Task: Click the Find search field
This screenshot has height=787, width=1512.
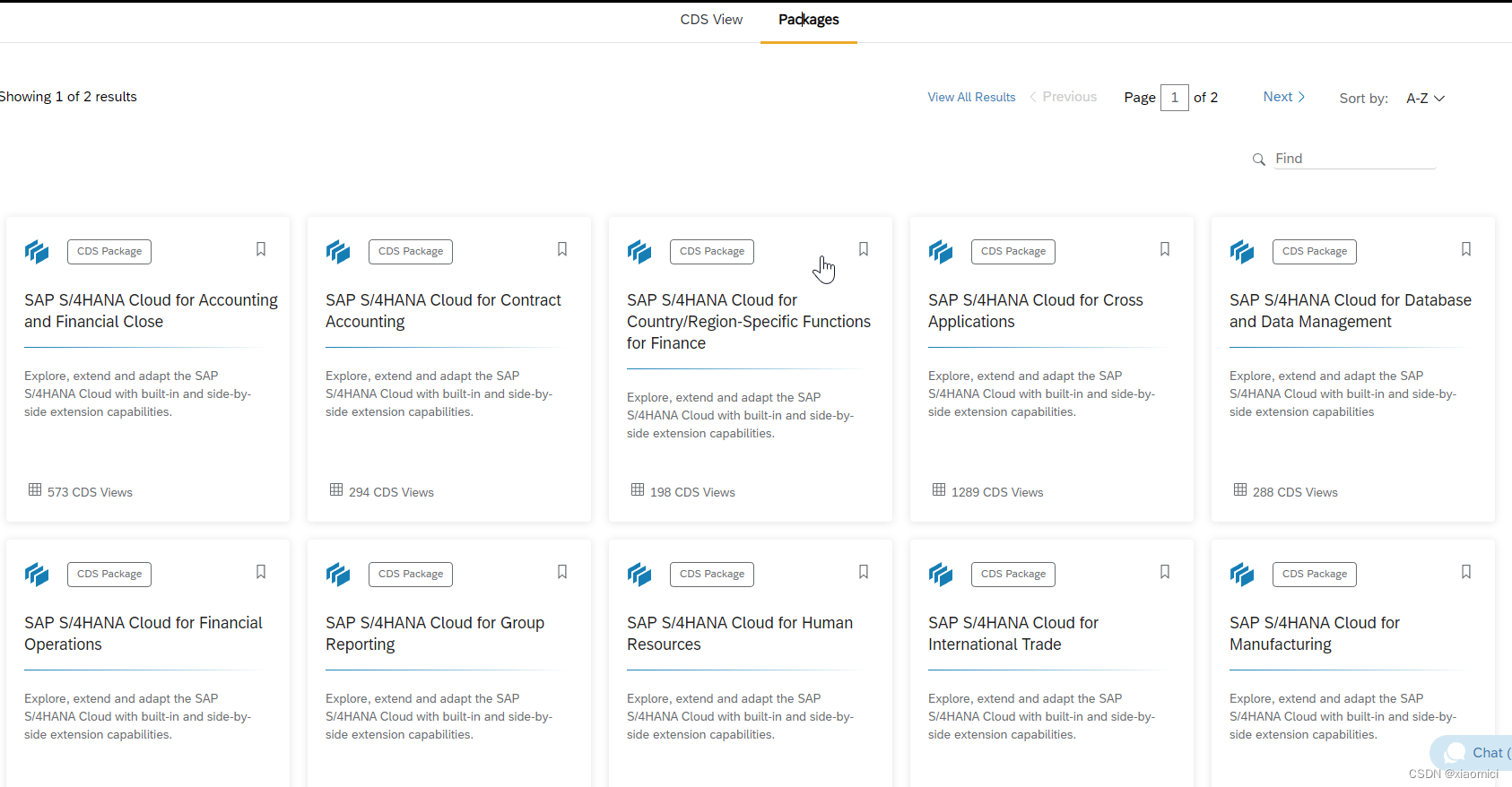Action: click(x=1355, y=159)
